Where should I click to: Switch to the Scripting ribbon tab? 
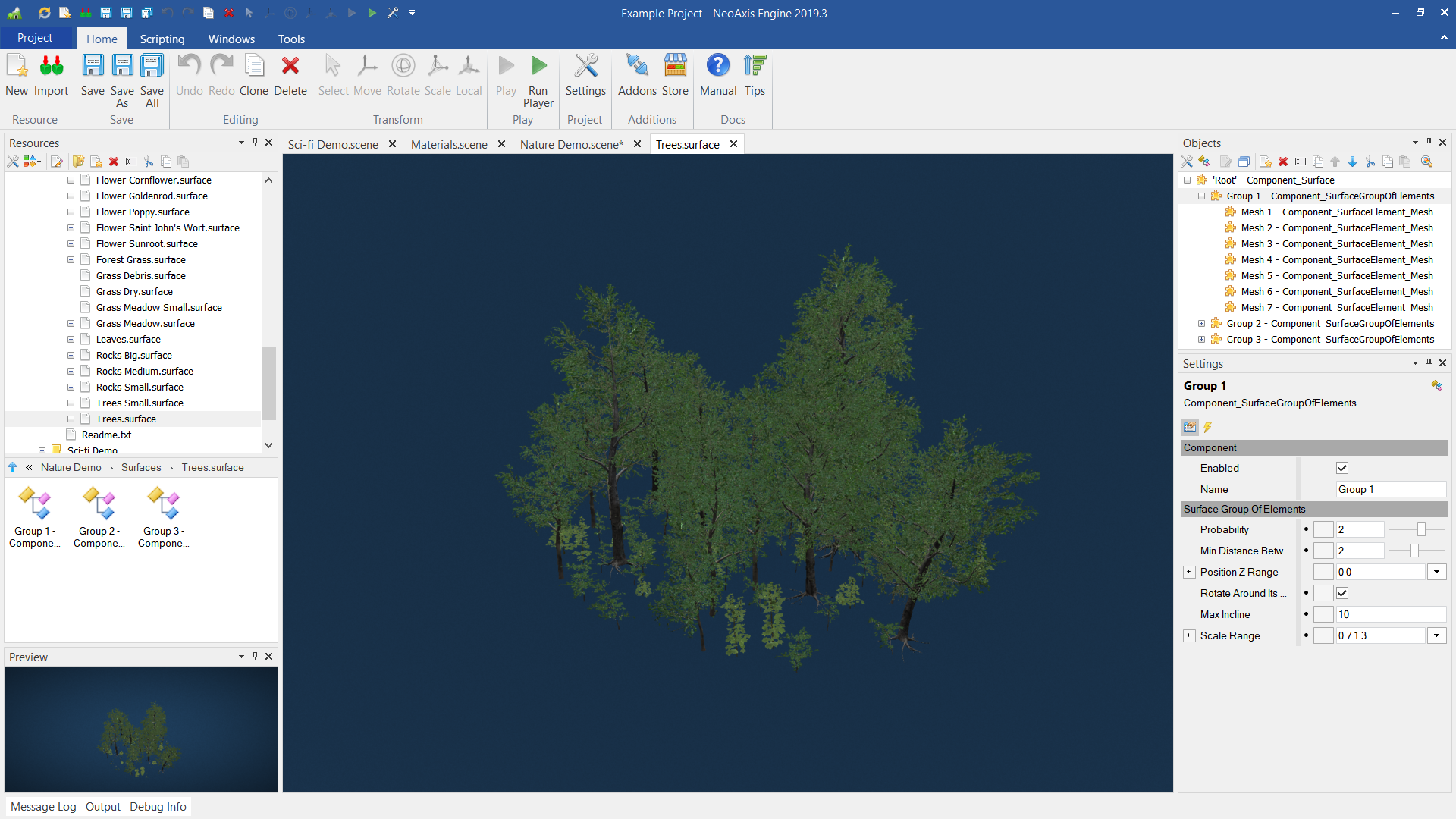coord(162,39)
